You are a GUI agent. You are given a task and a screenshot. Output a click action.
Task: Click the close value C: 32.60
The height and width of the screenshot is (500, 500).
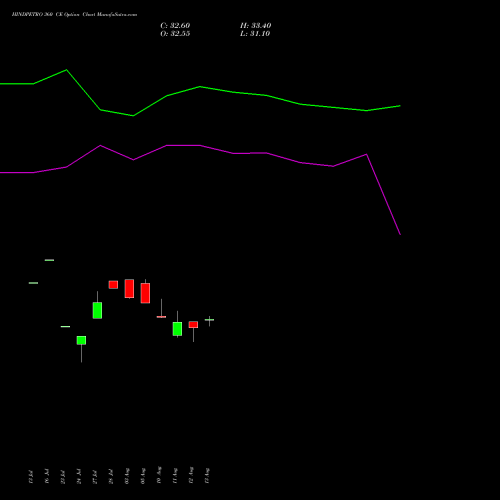pyautogui.click(x=175, y=26)
